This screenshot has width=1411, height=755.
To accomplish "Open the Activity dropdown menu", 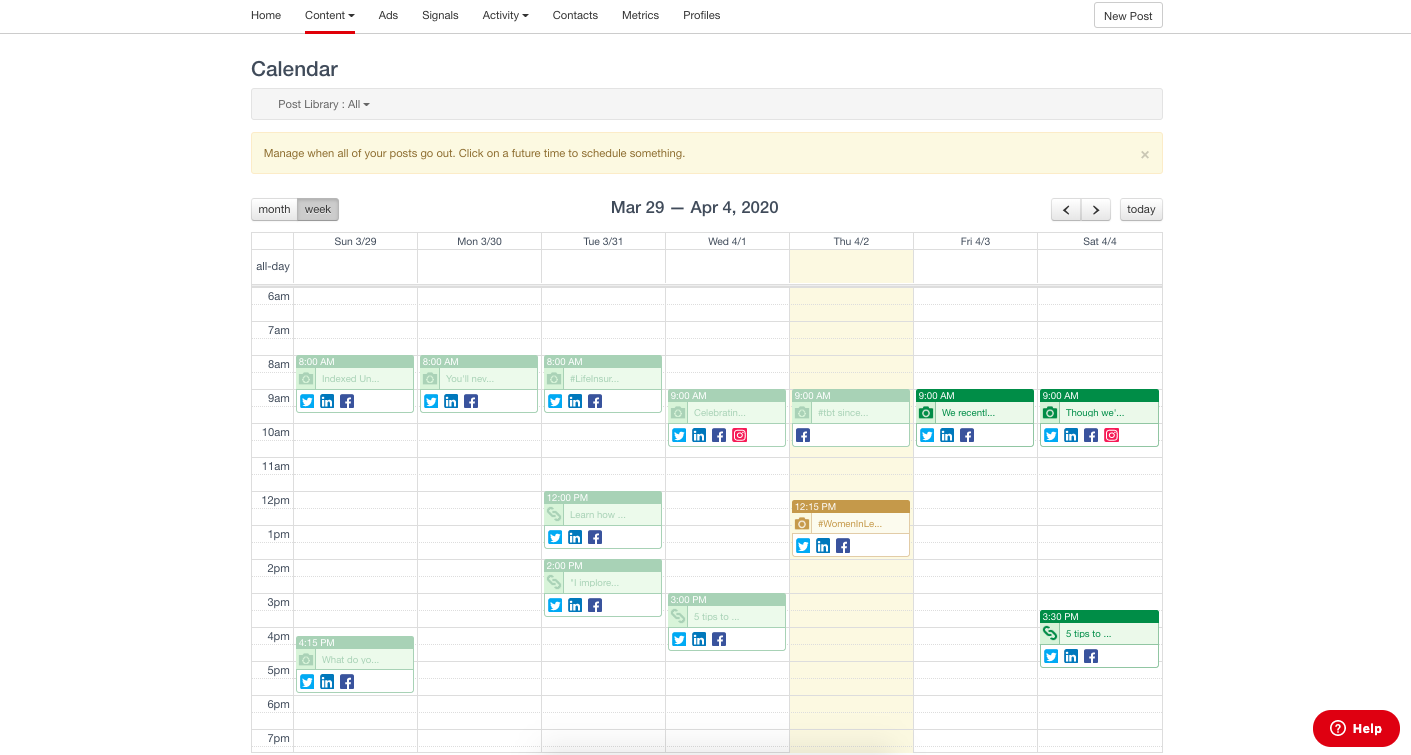I will 505,15.
